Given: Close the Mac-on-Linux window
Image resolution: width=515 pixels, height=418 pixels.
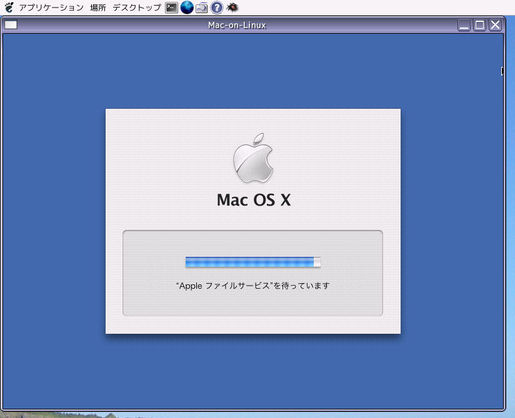Looking at the screenshot, I should point(496,25).
